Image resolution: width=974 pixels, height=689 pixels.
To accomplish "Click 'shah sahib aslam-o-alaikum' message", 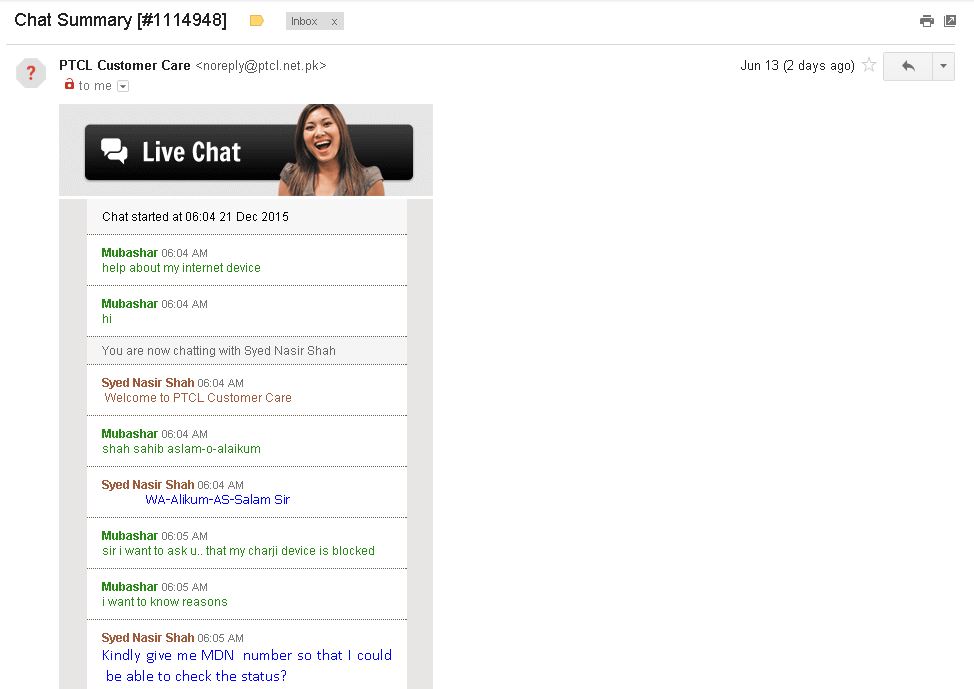I will coord(181,449).
